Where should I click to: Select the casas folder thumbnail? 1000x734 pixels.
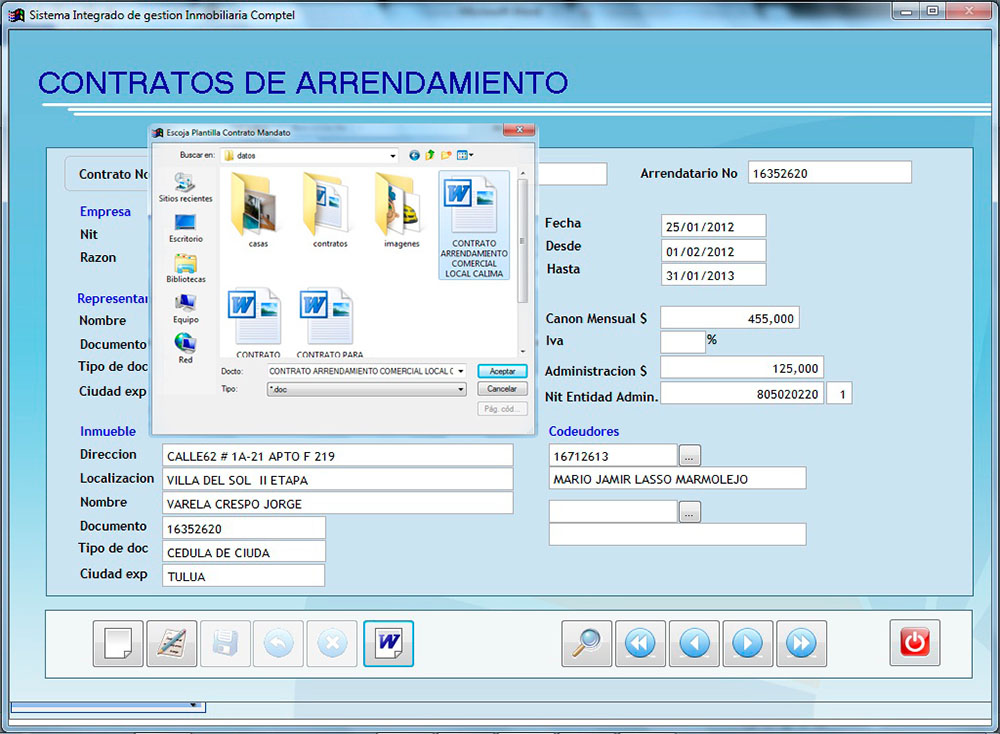point(258,210)
